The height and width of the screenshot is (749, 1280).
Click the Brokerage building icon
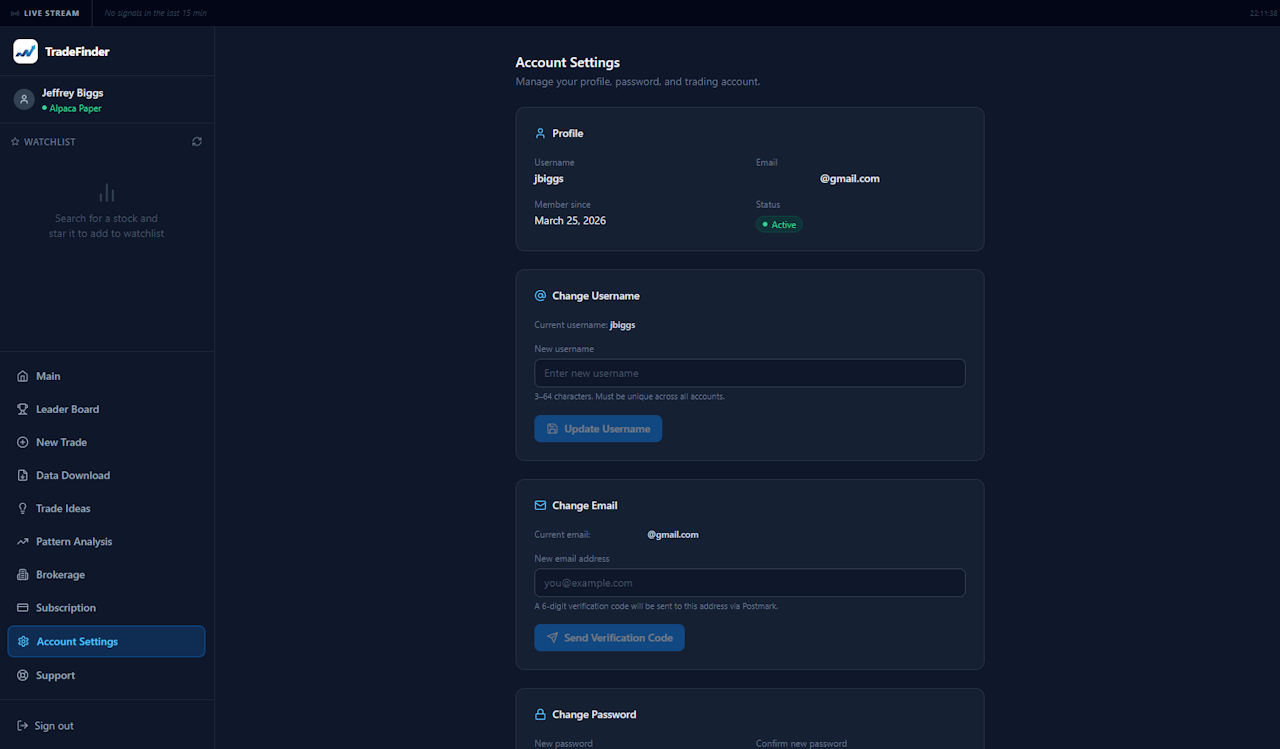pos(23,575)
